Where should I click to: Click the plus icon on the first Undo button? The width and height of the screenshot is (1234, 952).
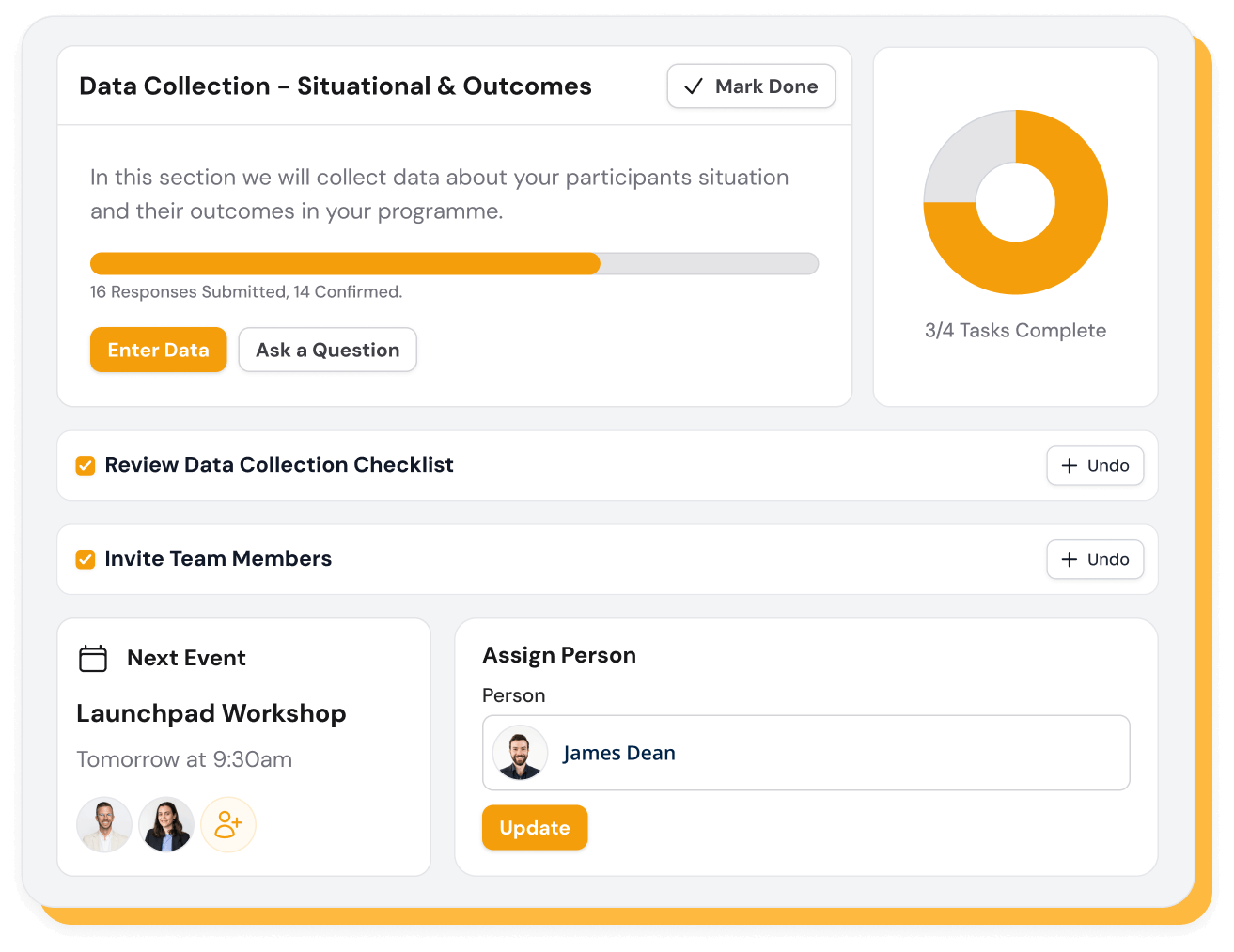coord(1070,465)
